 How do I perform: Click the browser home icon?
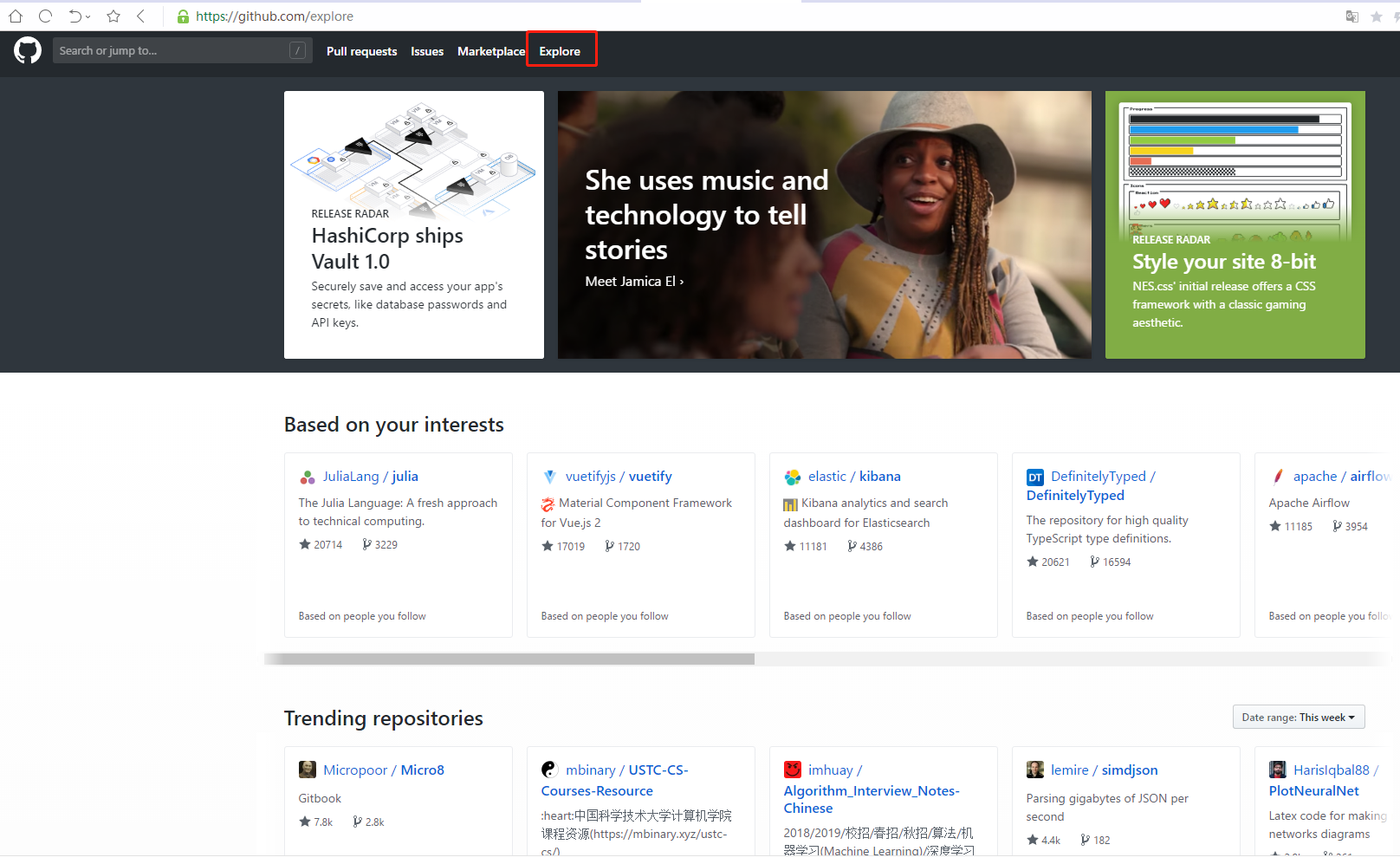(16, 16)
